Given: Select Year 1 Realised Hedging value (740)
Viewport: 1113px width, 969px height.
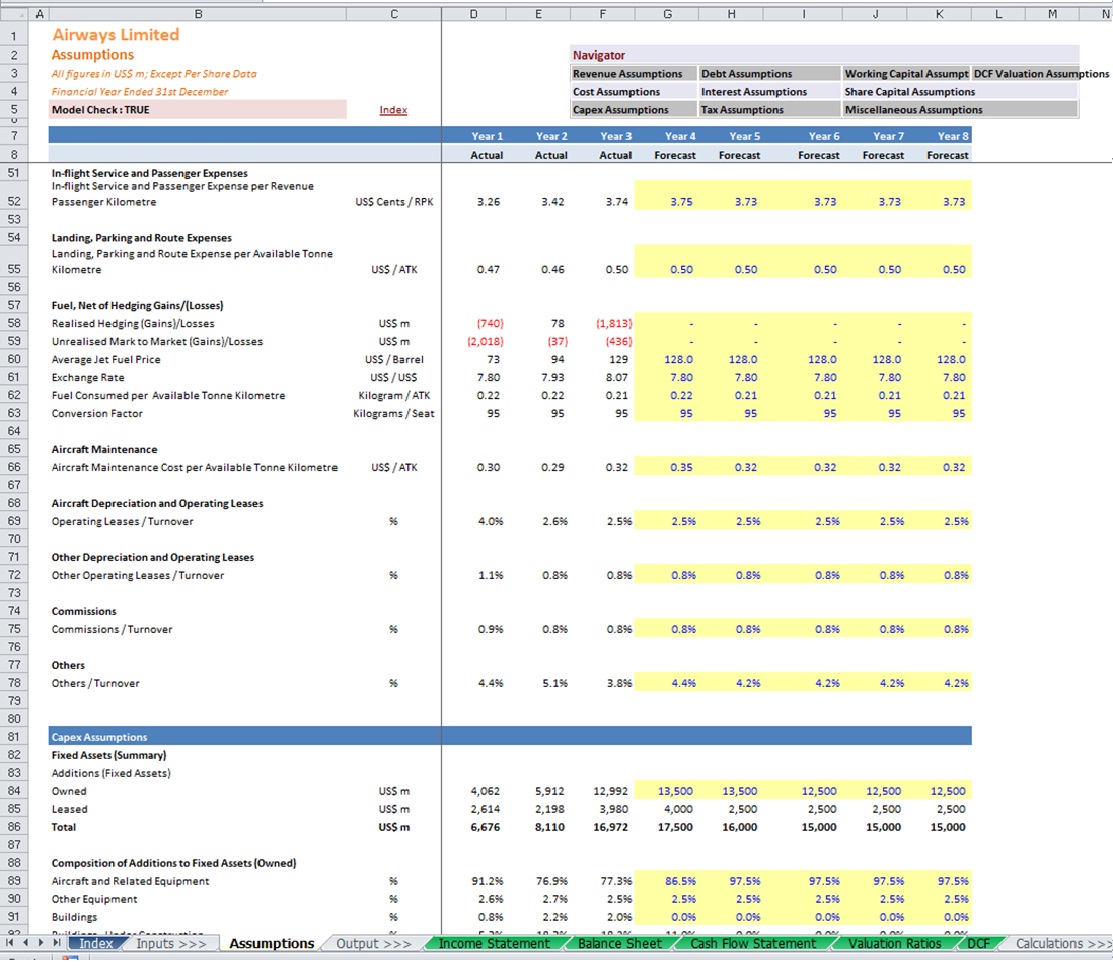Looking at the screenshot, I should [473, 323].
